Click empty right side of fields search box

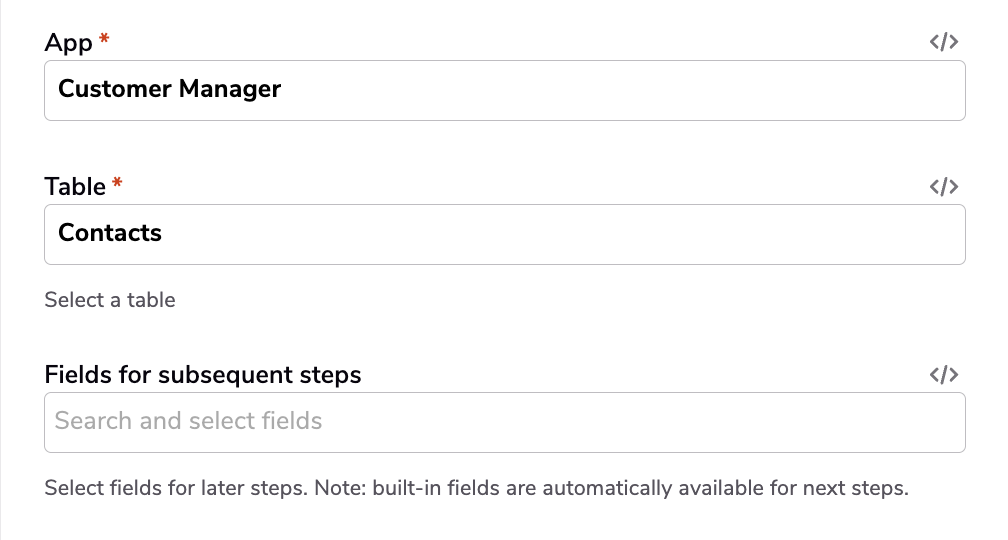(643, 422)
